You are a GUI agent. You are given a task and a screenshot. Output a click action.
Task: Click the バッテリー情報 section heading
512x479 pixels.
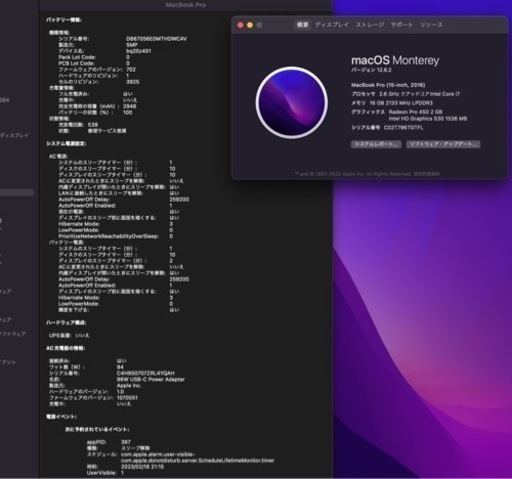pyautogui.click(x=64, y=20)
